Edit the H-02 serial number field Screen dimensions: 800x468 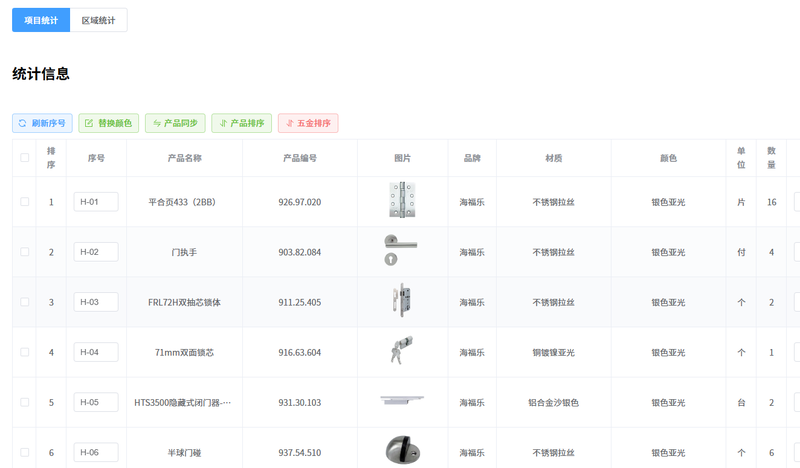point(96,252)
